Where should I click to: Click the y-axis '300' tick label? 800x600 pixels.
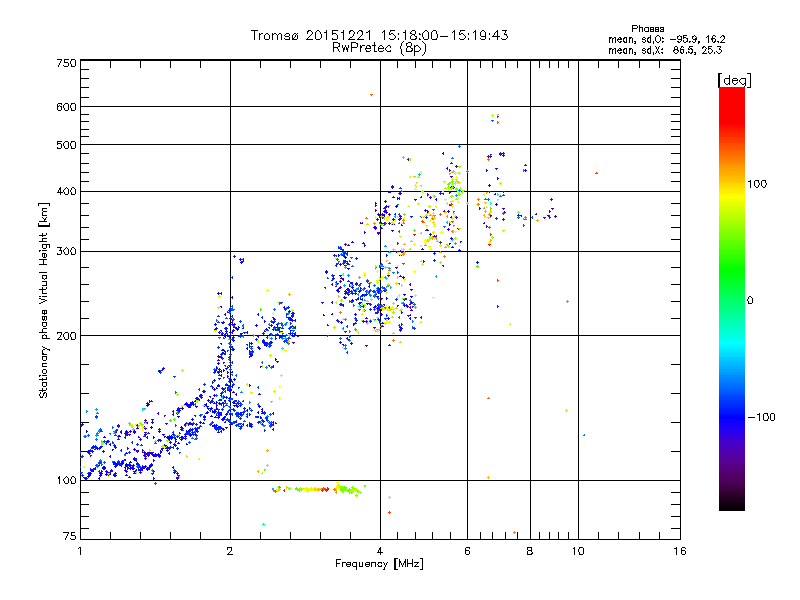click(x=66, y=252)
